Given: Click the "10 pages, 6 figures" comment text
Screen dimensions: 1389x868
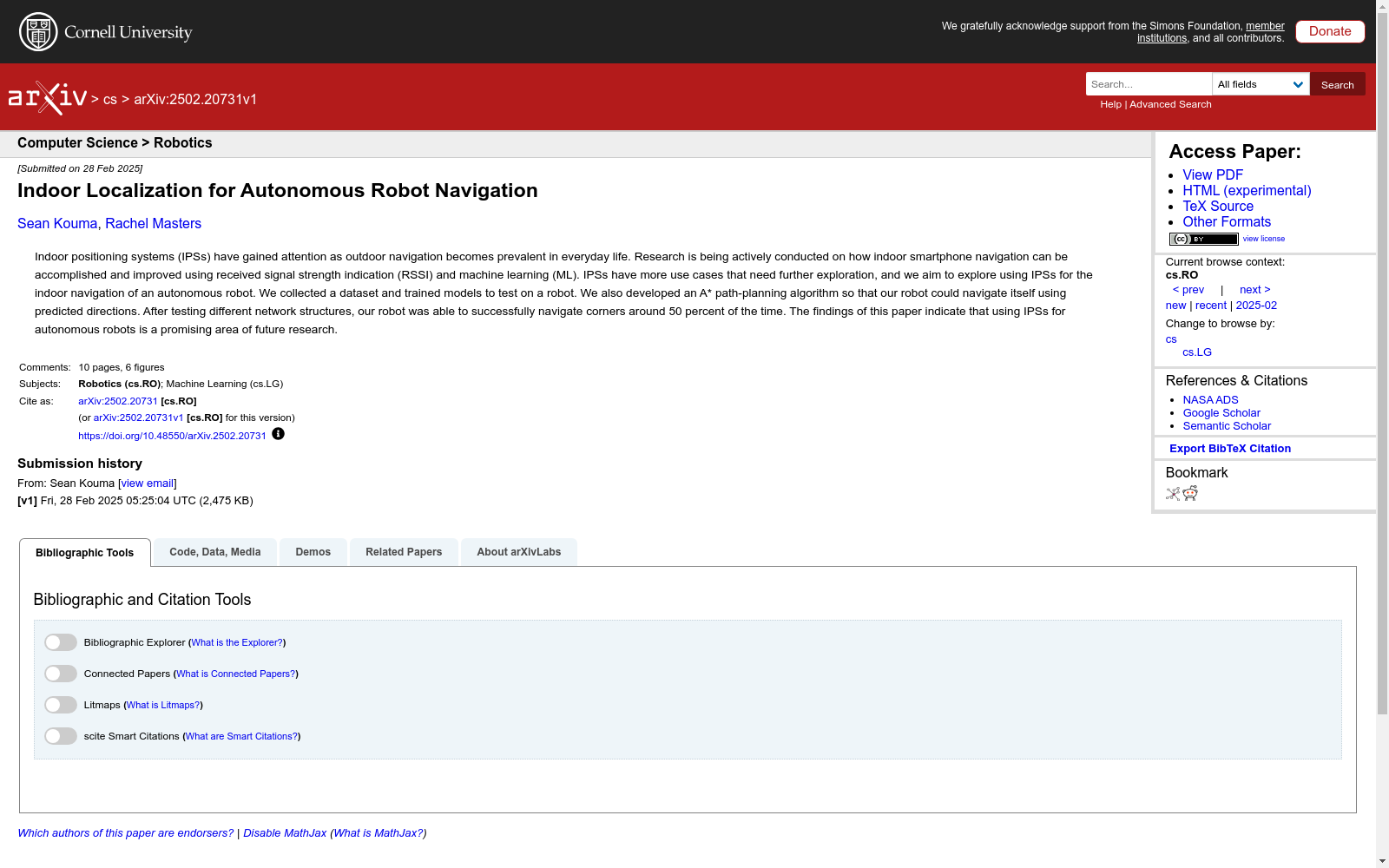Looking at the screenshot, I should [x=122, y=367].
